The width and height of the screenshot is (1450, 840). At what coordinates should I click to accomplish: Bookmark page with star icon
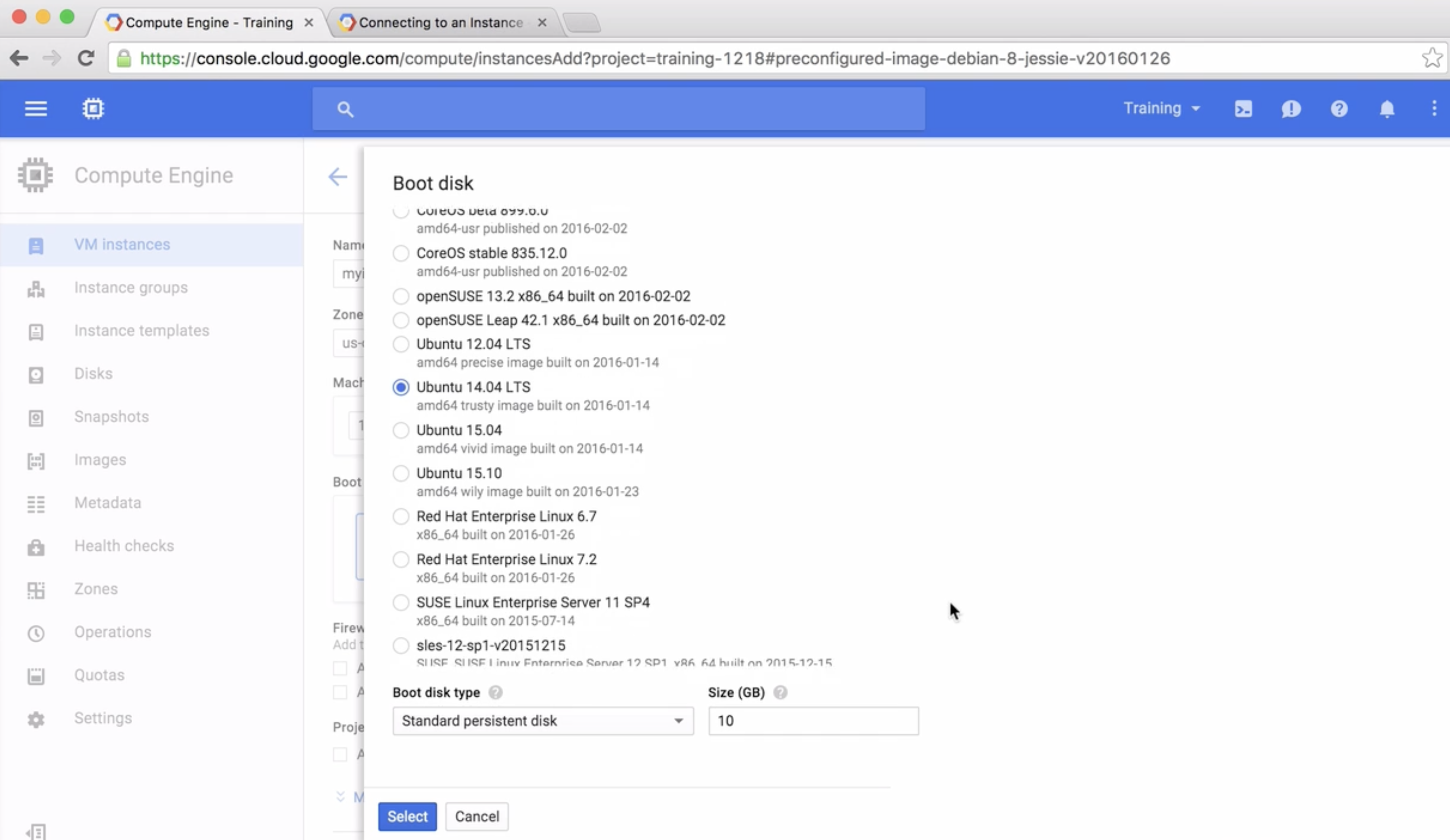click(x=1432, y=58)
